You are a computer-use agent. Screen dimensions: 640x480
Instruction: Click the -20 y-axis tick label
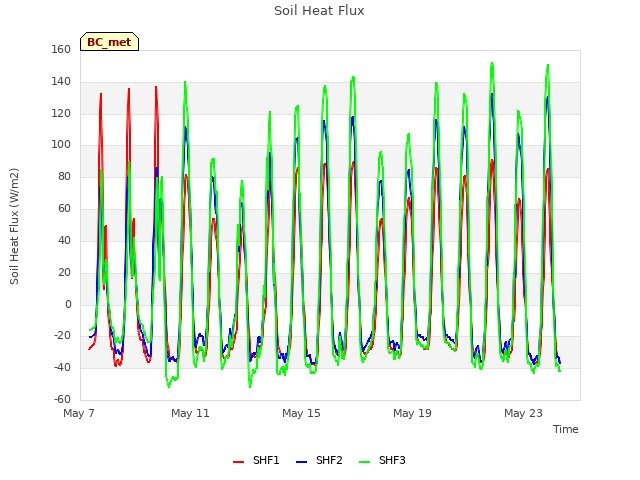coord(62,336)
